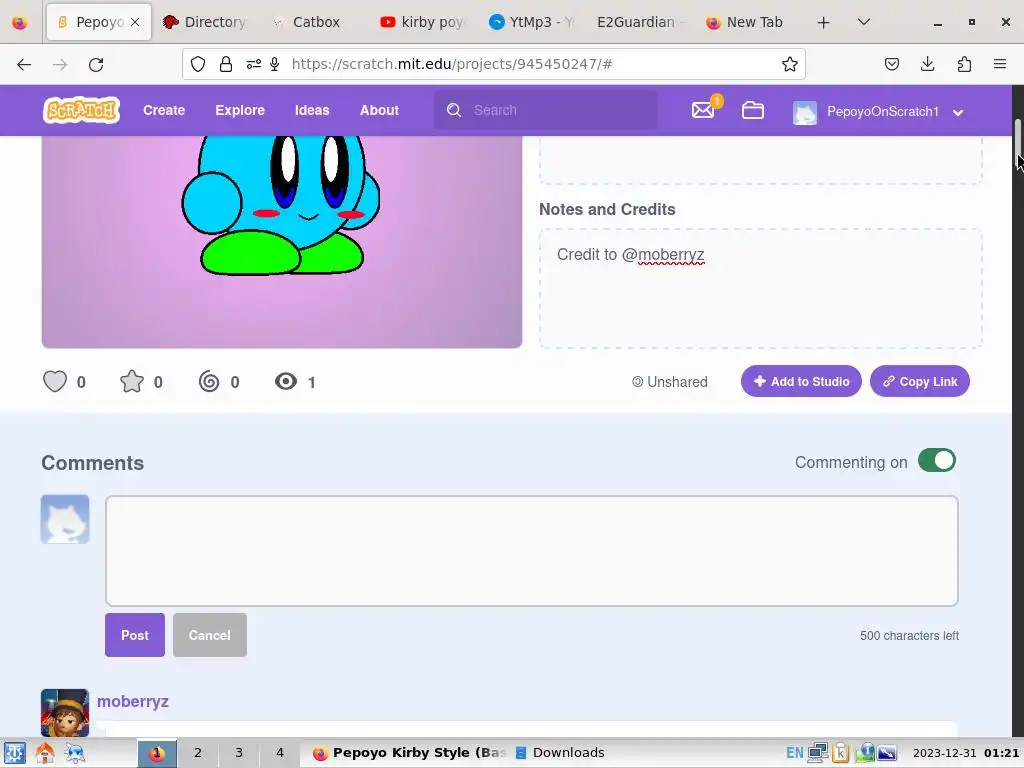Switch to virtual desktop 3
This screenshot has width=1024, height=768.
pyautogui.click(x=239, y=753)
